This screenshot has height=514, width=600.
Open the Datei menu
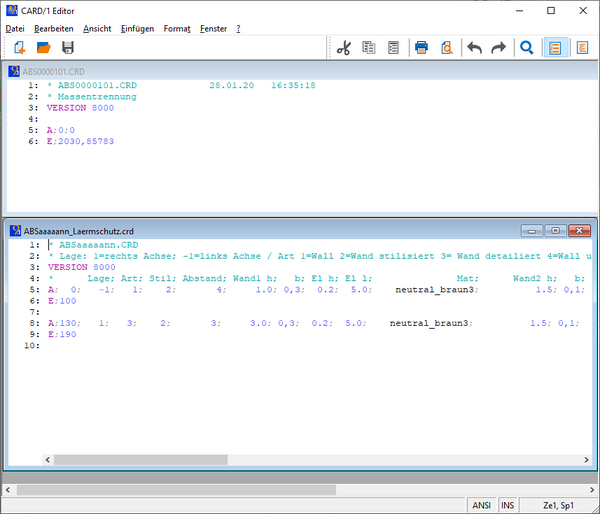click(15, 29)
